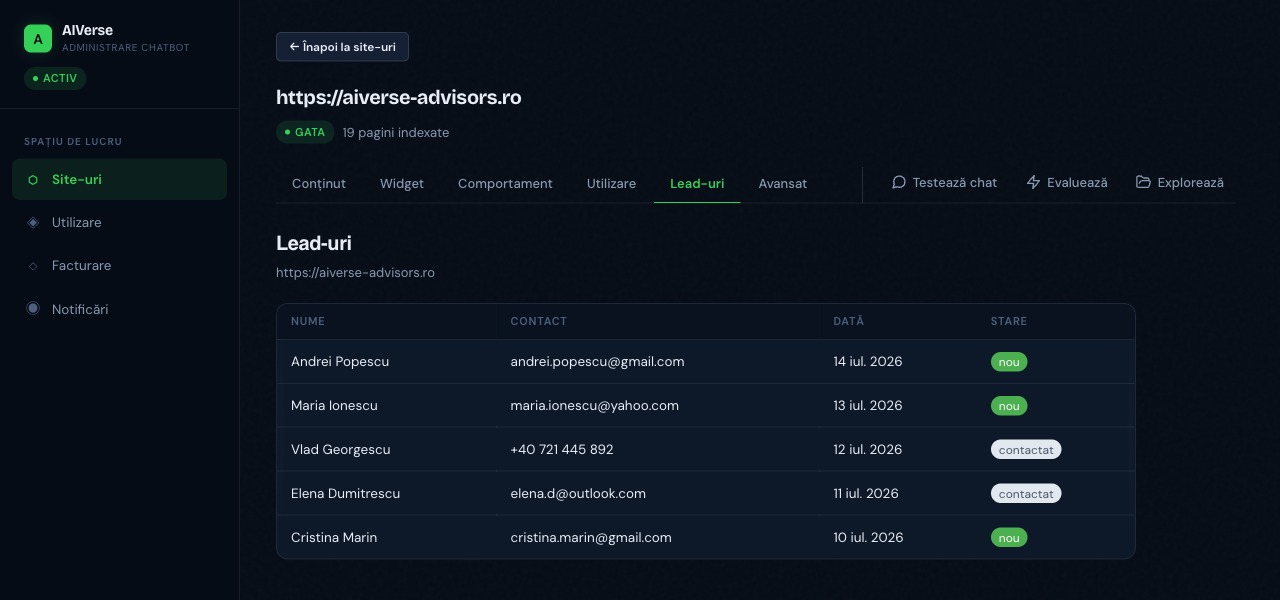Click the nou badge for Cristina Marin
This screenshot has width=1280, height=600.
1009,538
